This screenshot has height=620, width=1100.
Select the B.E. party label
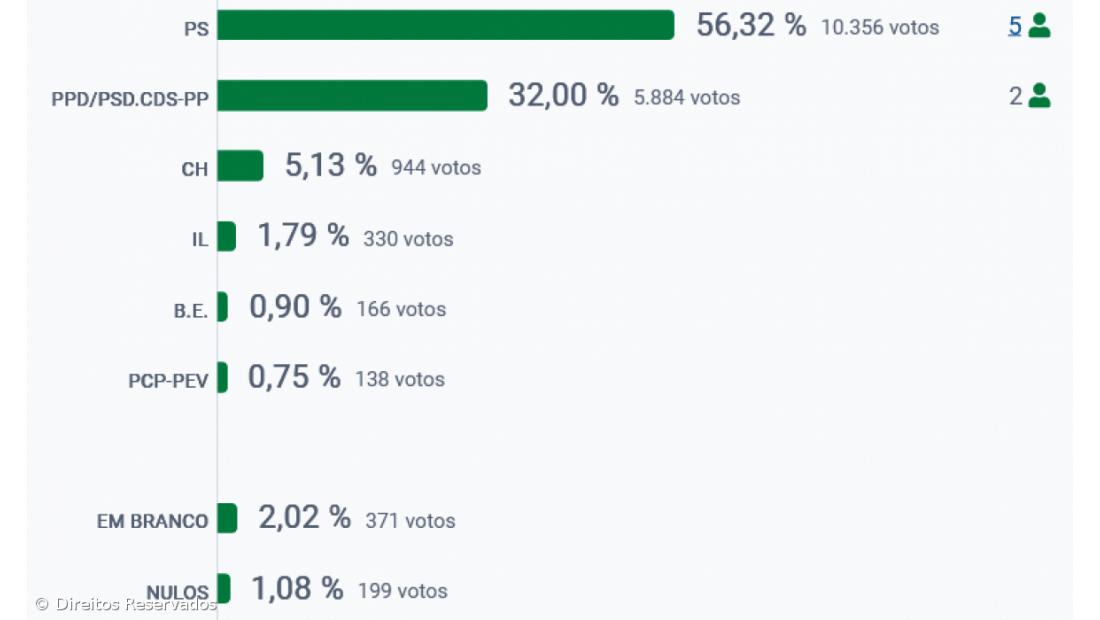pos(191,310)
